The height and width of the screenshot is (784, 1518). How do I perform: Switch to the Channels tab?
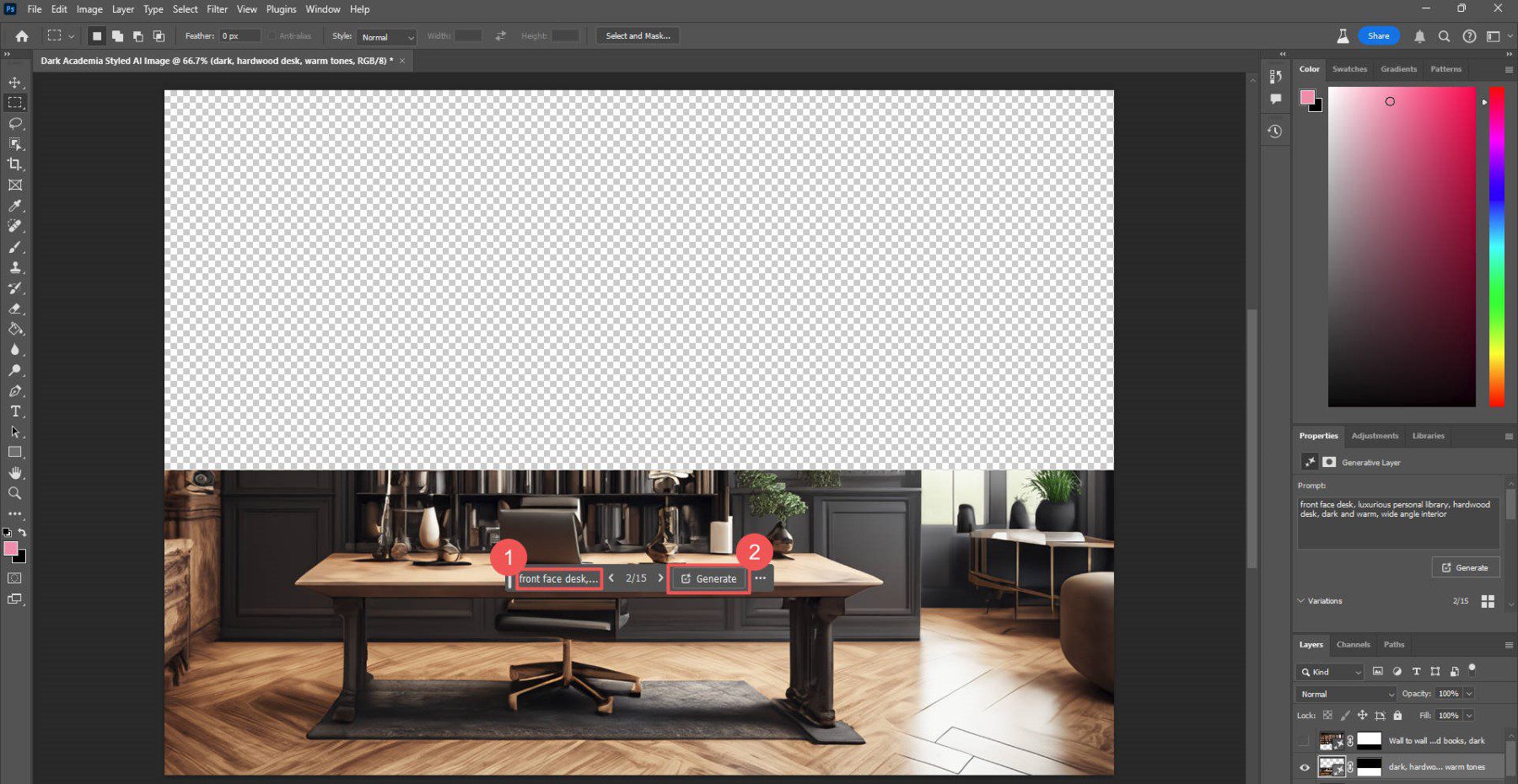(x=1353, y=645)
